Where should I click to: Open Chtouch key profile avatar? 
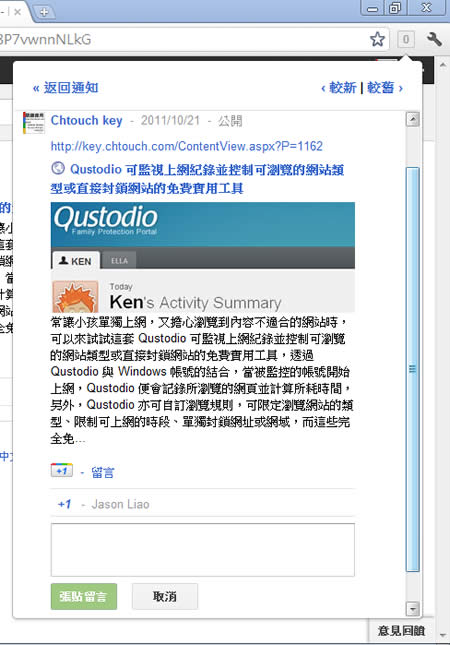(34, 122)
